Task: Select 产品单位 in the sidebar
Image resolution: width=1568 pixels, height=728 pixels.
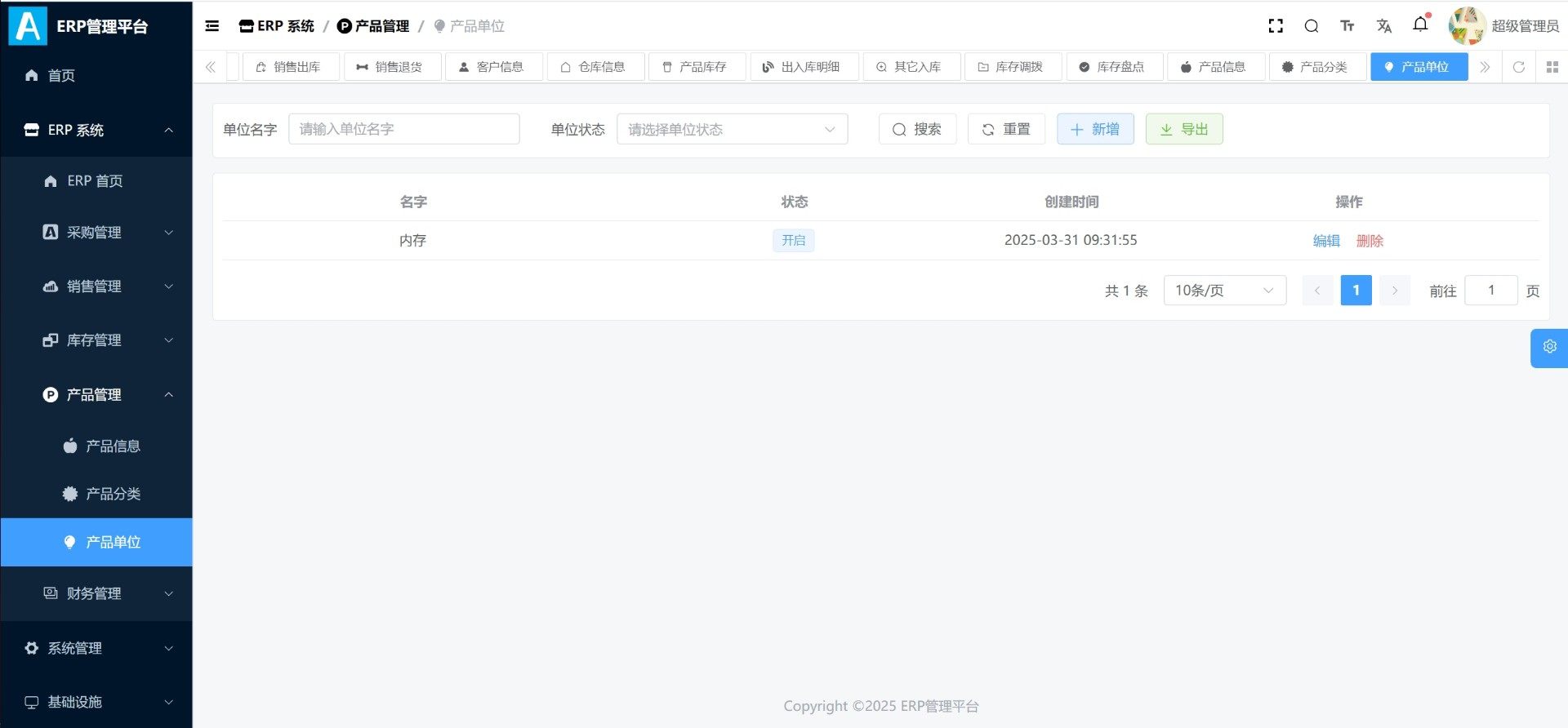Action: tap(96, 542)
